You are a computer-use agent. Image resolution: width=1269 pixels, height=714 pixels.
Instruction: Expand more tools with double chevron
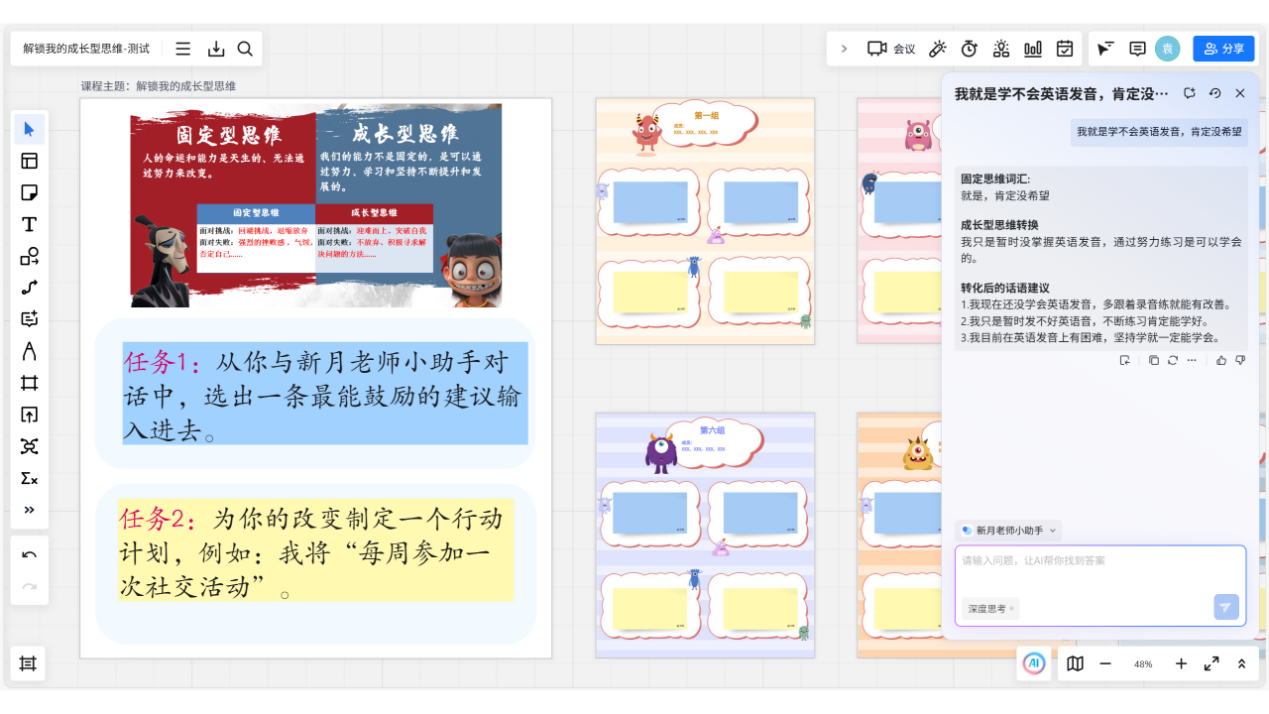coord(29,510)
